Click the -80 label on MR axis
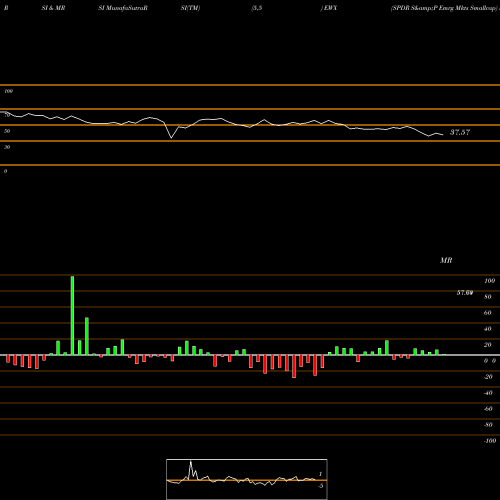Screen dimensions: 500x500 [488, 425]
